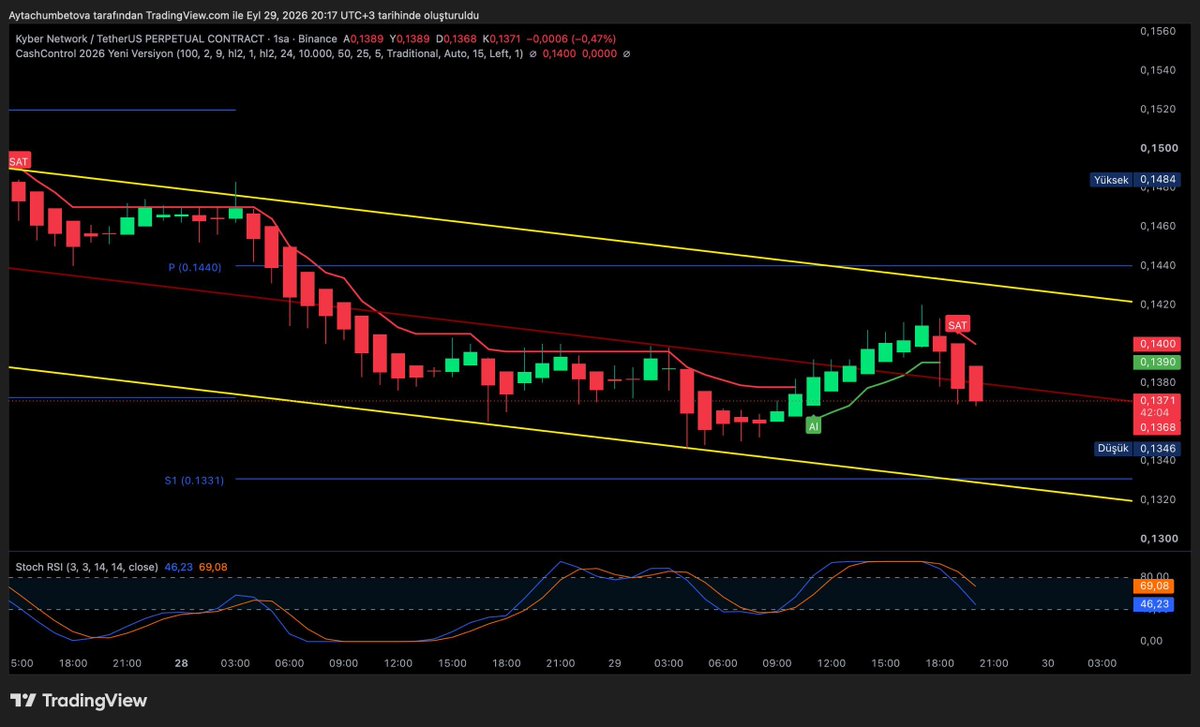
Task: Click the A0,1389 open value in the legend
Action: 365,38
